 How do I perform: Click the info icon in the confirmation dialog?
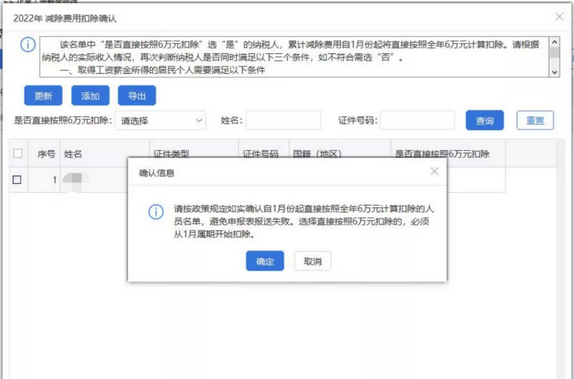(156, 212)
